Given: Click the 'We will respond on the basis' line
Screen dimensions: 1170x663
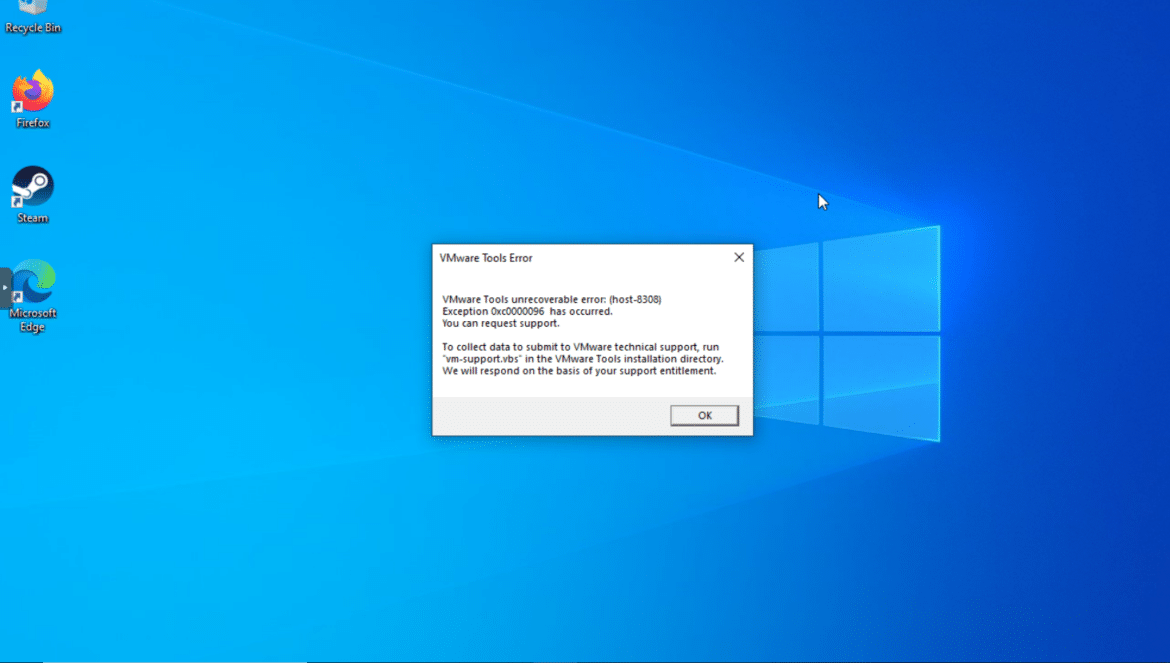Looking at the screenshot, I should 579,371.
